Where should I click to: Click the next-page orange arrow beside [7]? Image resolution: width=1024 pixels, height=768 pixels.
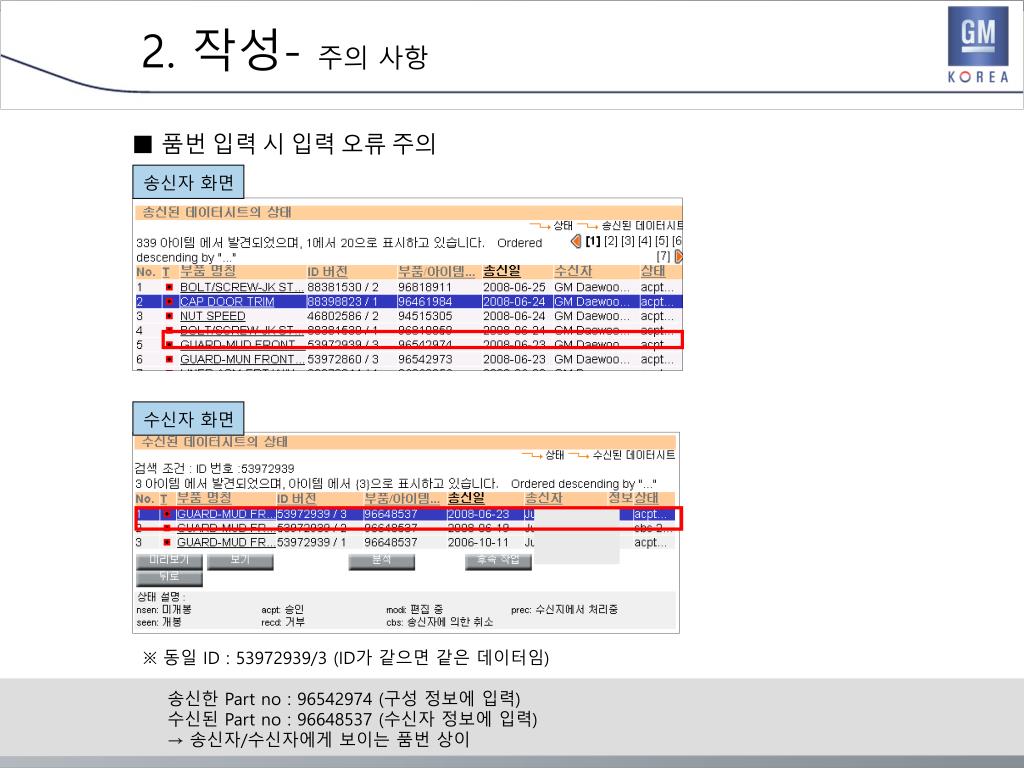click(678, 257)
